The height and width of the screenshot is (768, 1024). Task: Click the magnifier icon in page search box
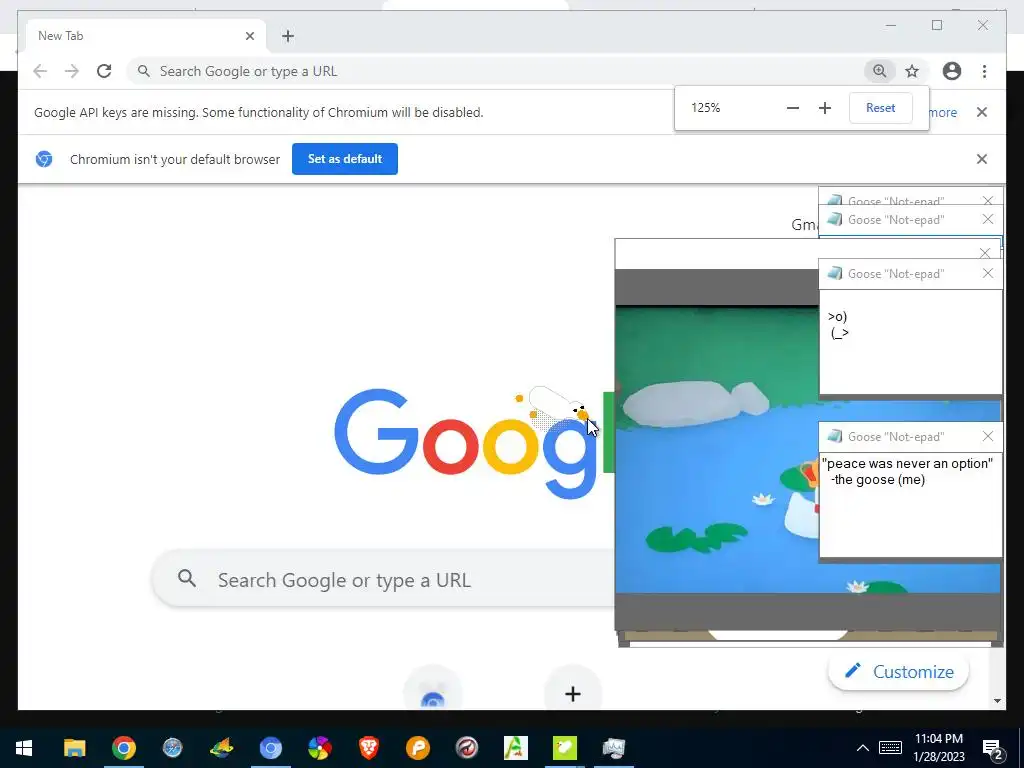click(187, 578)
